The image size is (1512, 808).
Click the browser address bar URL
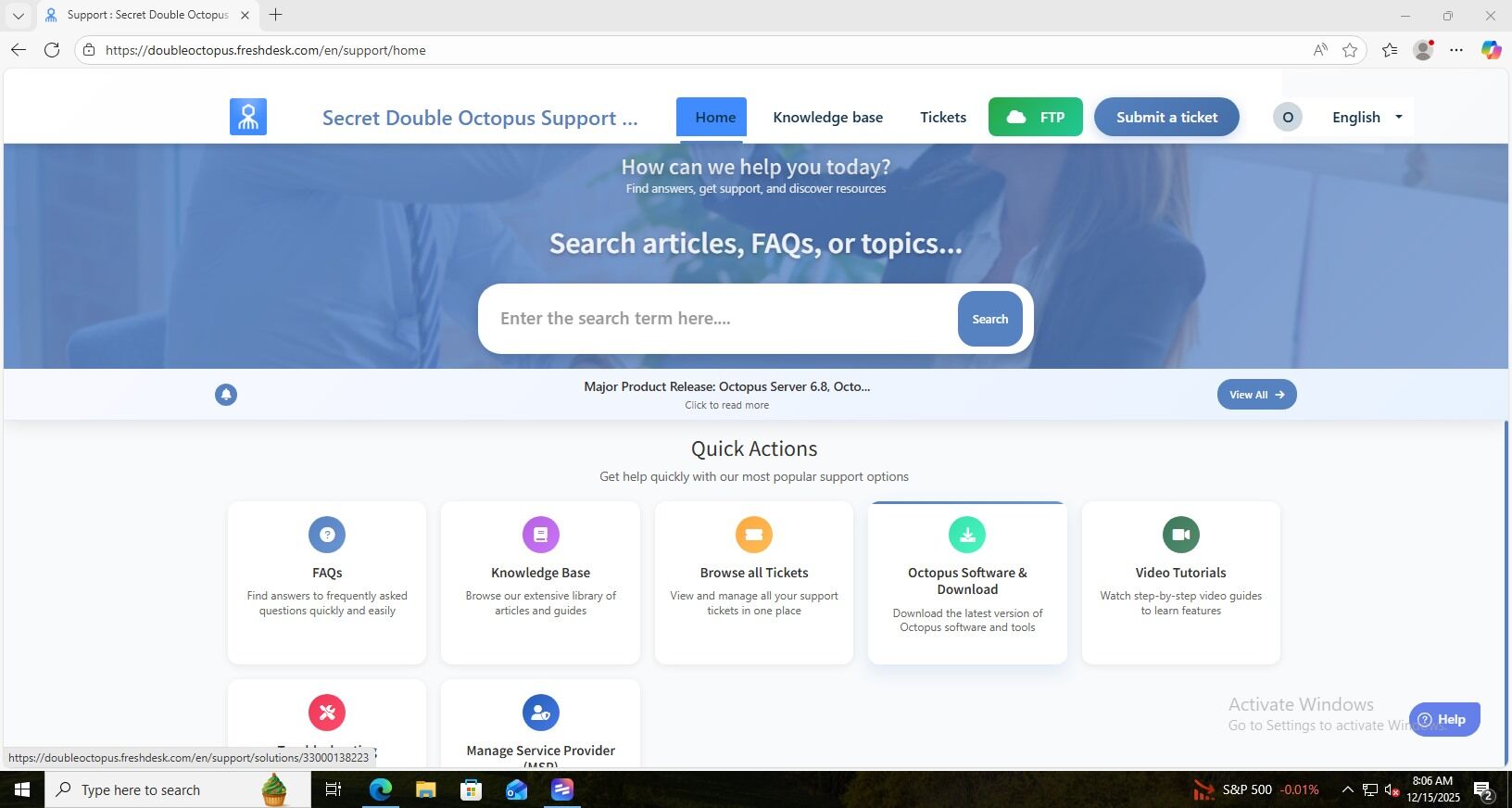tap(266, 50)
